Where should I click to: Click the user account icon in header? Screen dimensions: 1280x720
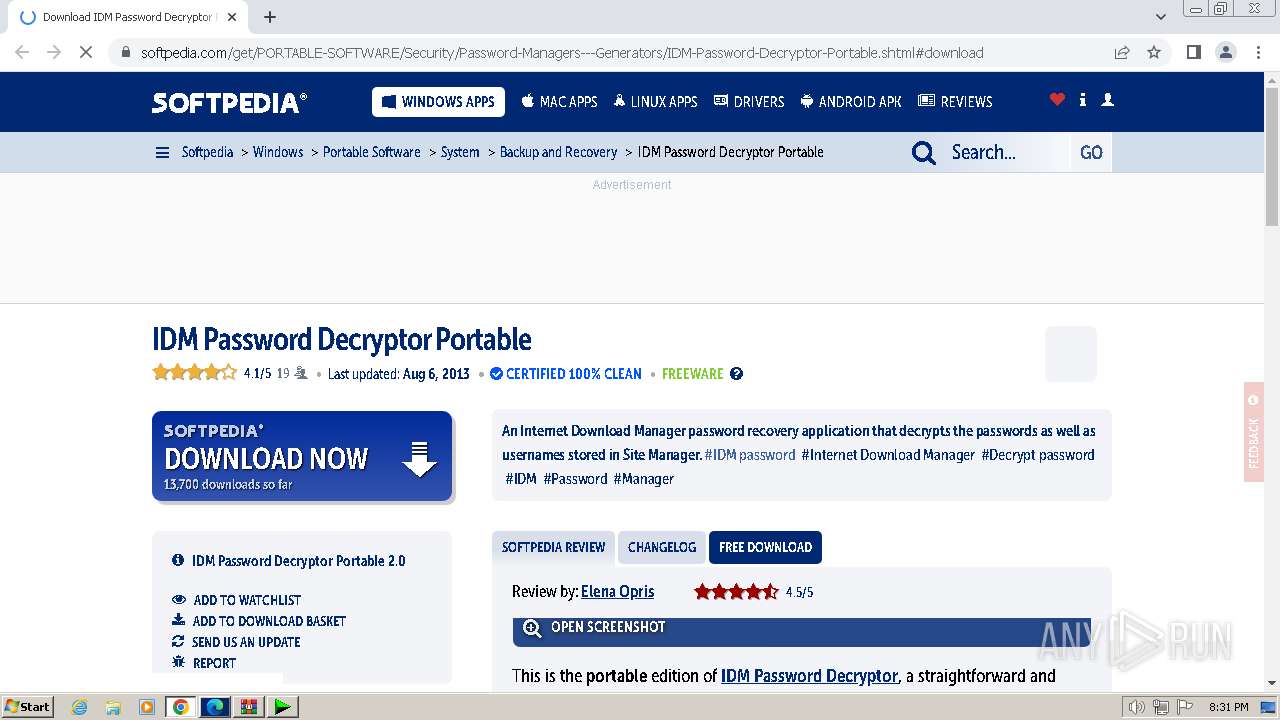[1107, 99]
